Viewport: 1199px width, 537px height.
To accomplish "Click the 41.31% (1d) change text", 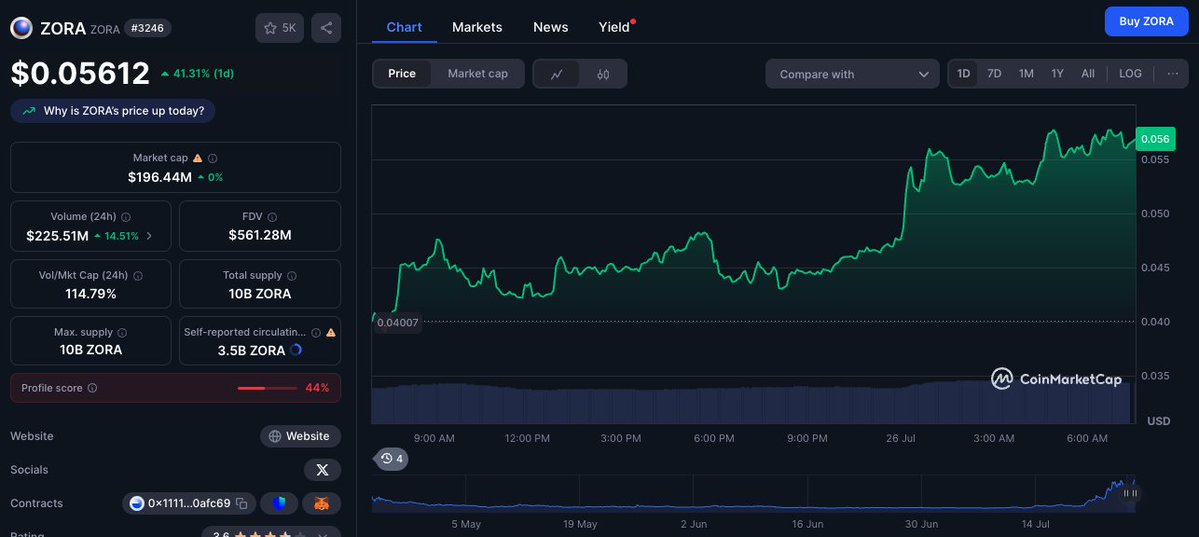I will (x=203, y=74).
